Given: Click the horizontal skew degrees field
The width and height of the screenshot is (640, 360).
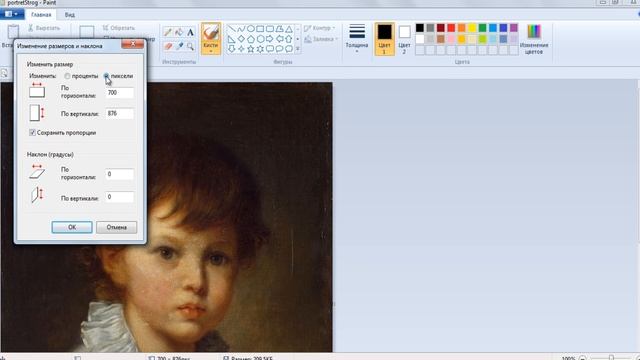Looking at the screenshot, I should 120,174.
